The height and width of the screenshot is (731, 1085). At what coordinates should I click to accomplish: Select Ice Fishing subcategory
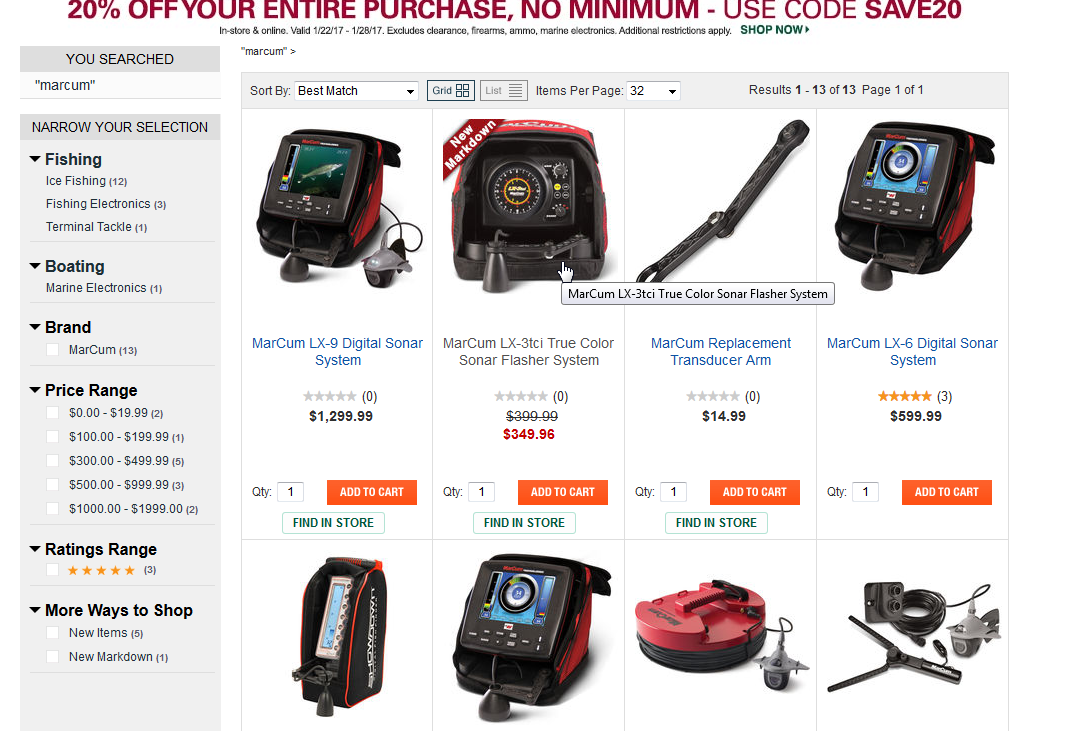tap(76, 181)
